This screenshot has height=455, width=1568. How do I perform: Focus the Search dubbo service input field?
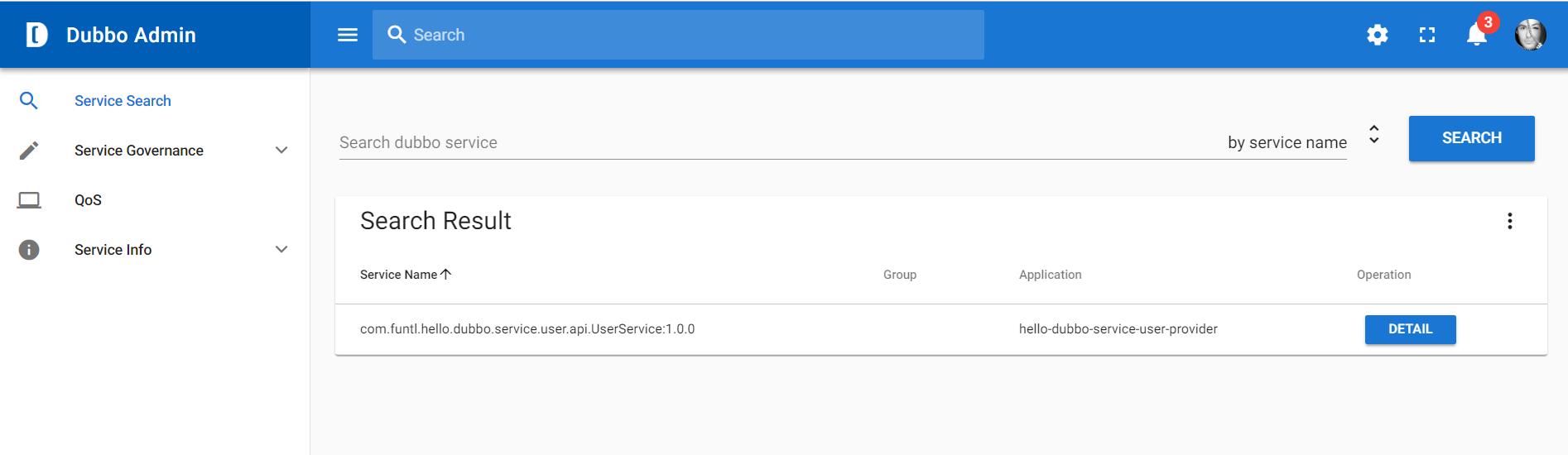pos(778,142)
